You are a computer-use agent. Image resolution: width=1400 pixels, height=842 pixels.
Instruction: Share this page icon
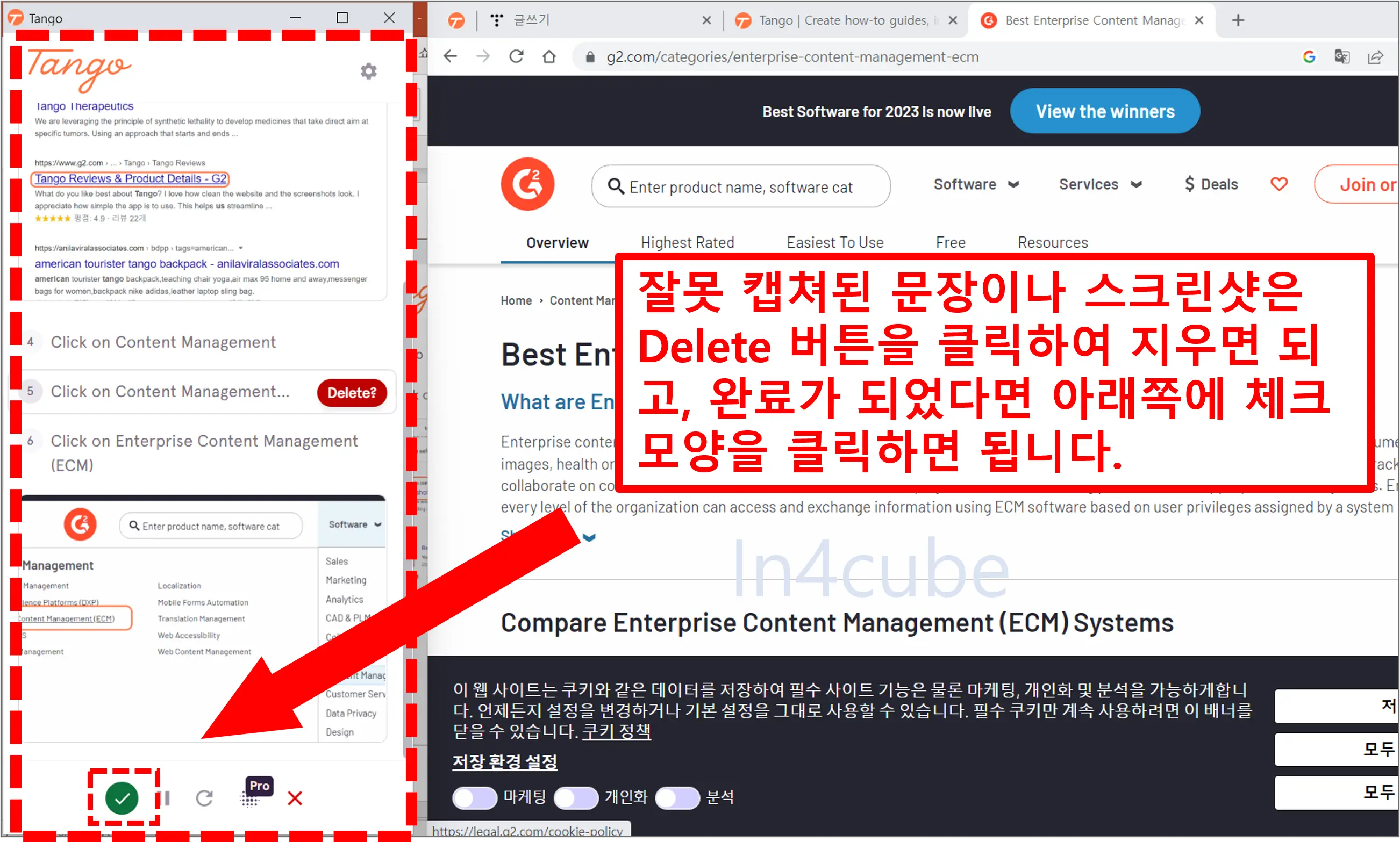pyautogui.click(x=1376, y=56)
